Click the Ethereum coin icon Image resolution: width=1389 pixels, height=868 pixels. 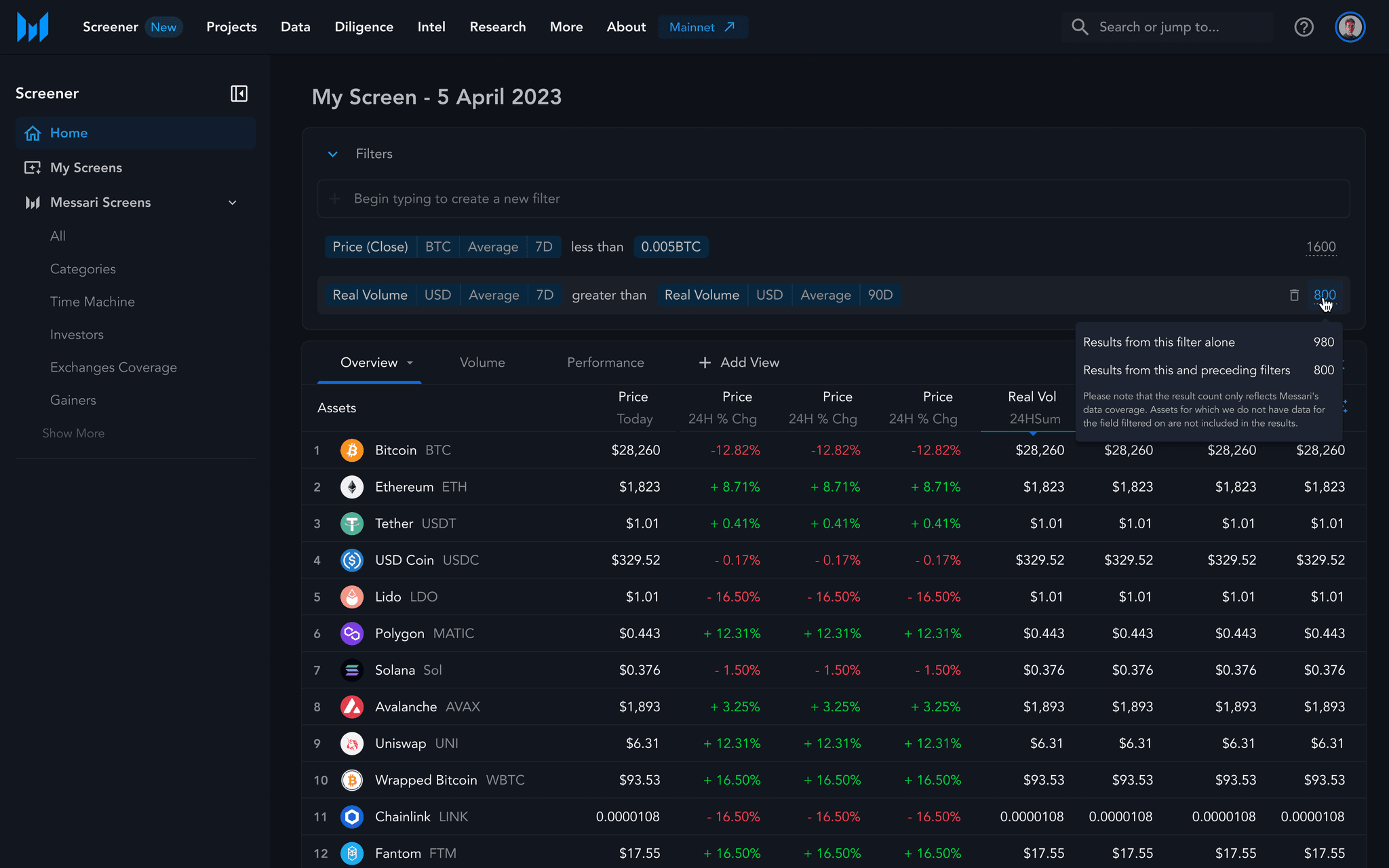pyautogui.click(x=352, y=487)
